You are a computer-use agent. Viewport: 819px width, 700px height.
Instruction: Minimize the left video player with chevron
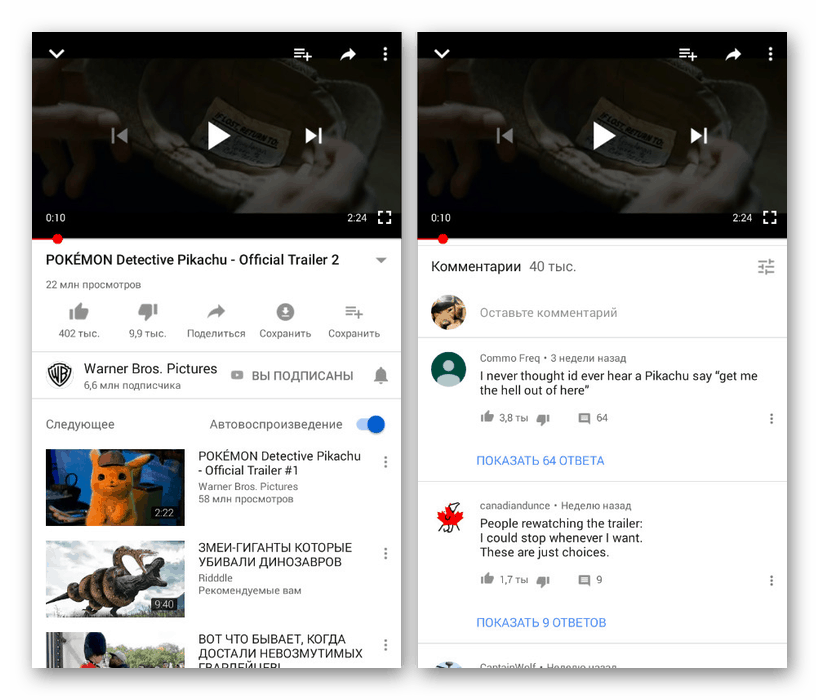[56, 53]
